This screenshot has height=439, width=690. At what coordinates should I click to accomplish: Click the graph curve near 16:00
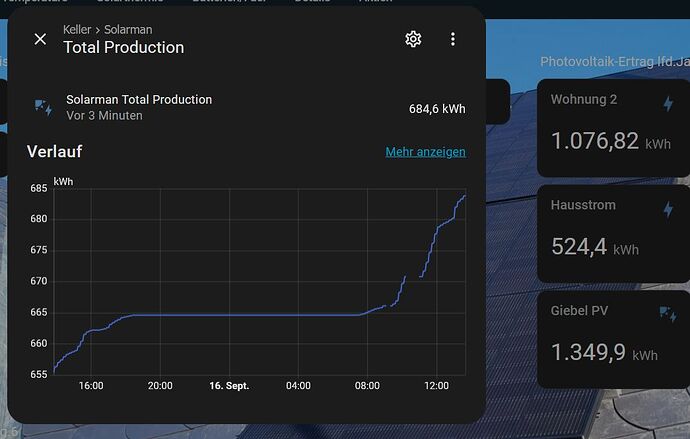pos(91,330)
